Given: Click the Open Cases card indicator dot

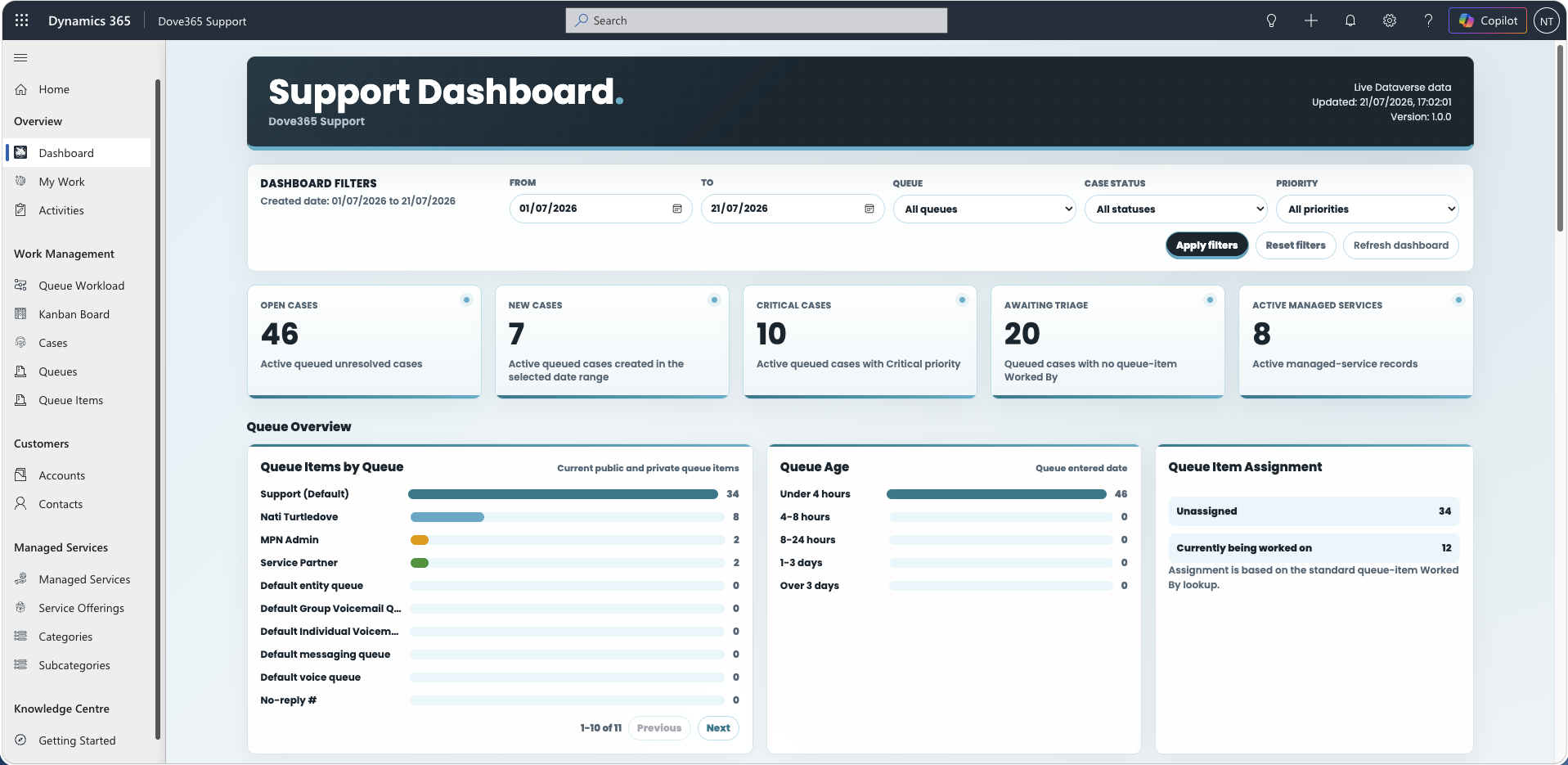Looking at the screenshot, I should tap(466, 300).
